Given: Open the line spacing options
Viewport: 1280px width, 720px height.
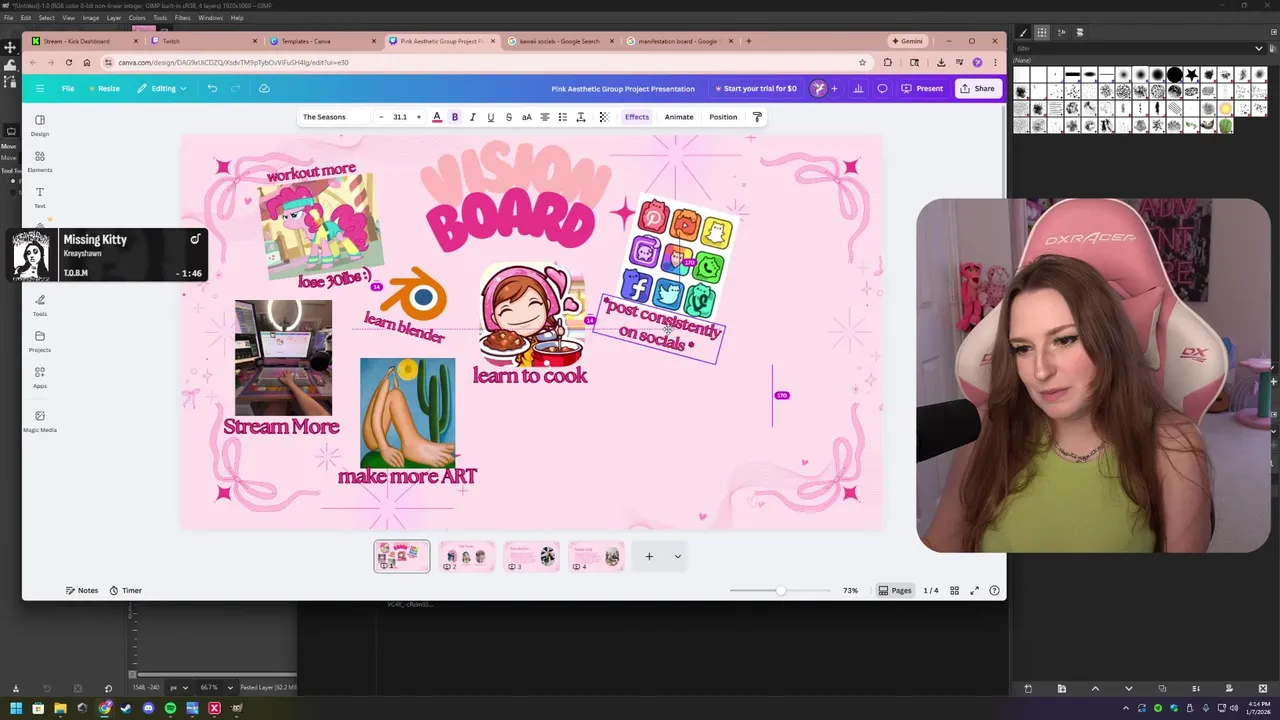Looking at the screenshot, I should coord(581,117).
